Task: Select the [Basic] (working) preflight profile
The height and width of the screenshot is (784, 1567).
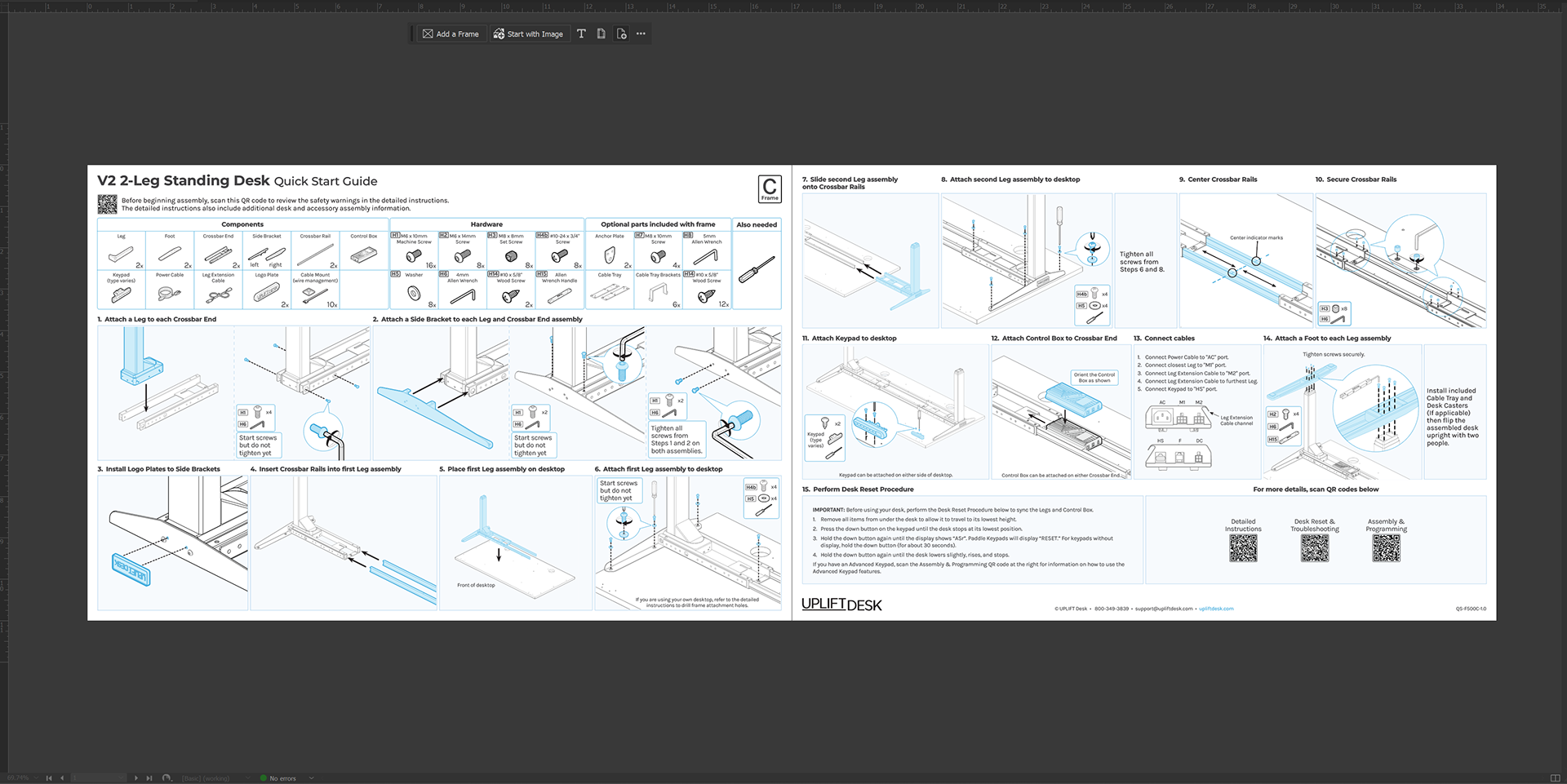Action: pyautogui.click(x=206, y=778)
